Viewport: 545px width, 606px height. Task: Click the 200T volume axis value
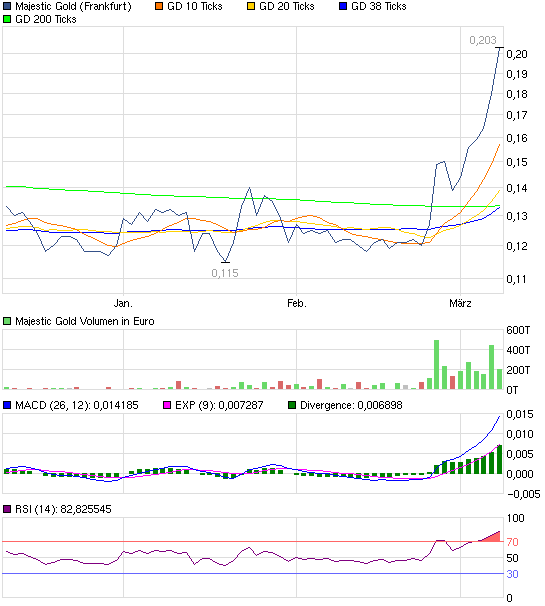coord(518,370)
